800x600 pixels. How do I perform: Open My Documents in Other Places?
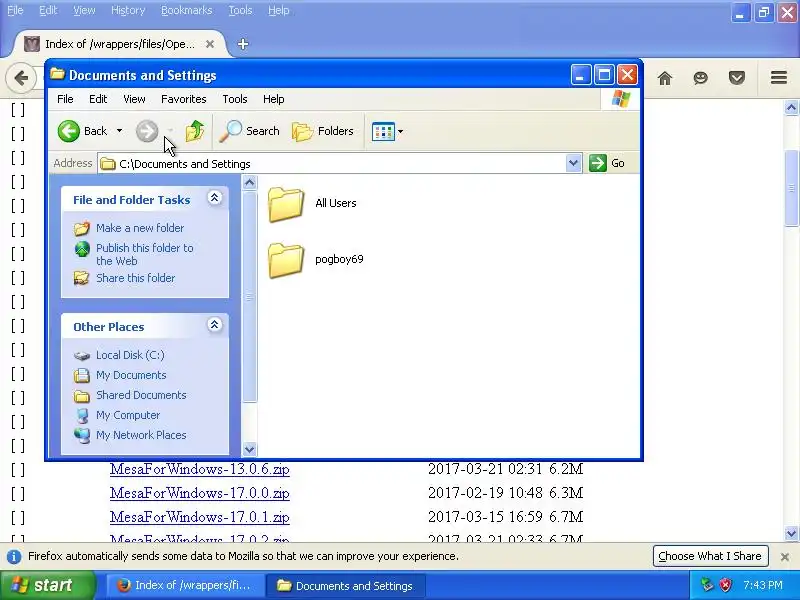pyautogui.click(x=131, y=375)
